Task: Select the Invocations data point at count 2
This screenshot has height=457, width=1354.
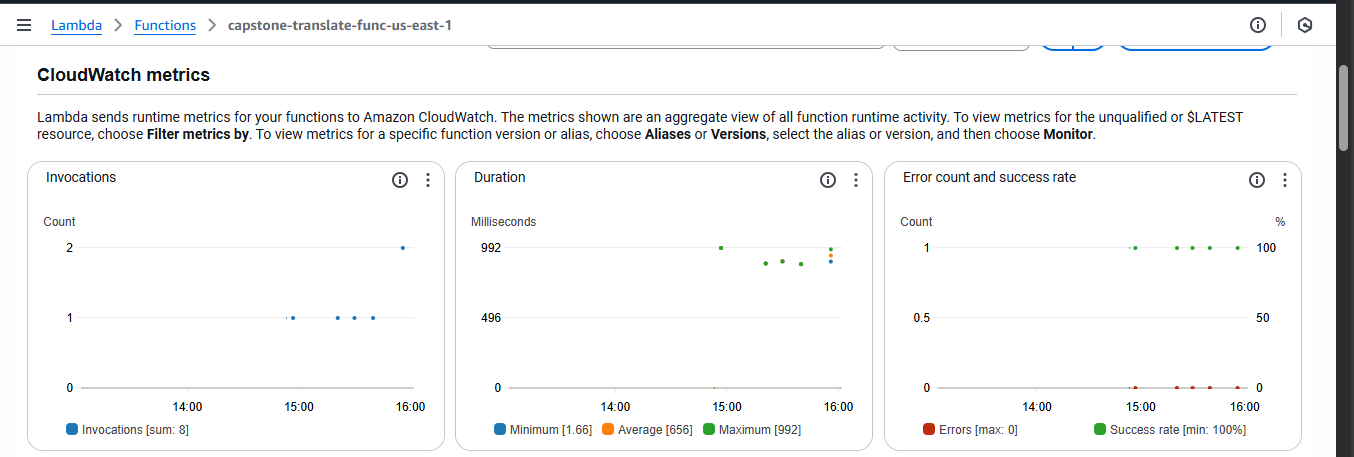Action: pos(403,248)
